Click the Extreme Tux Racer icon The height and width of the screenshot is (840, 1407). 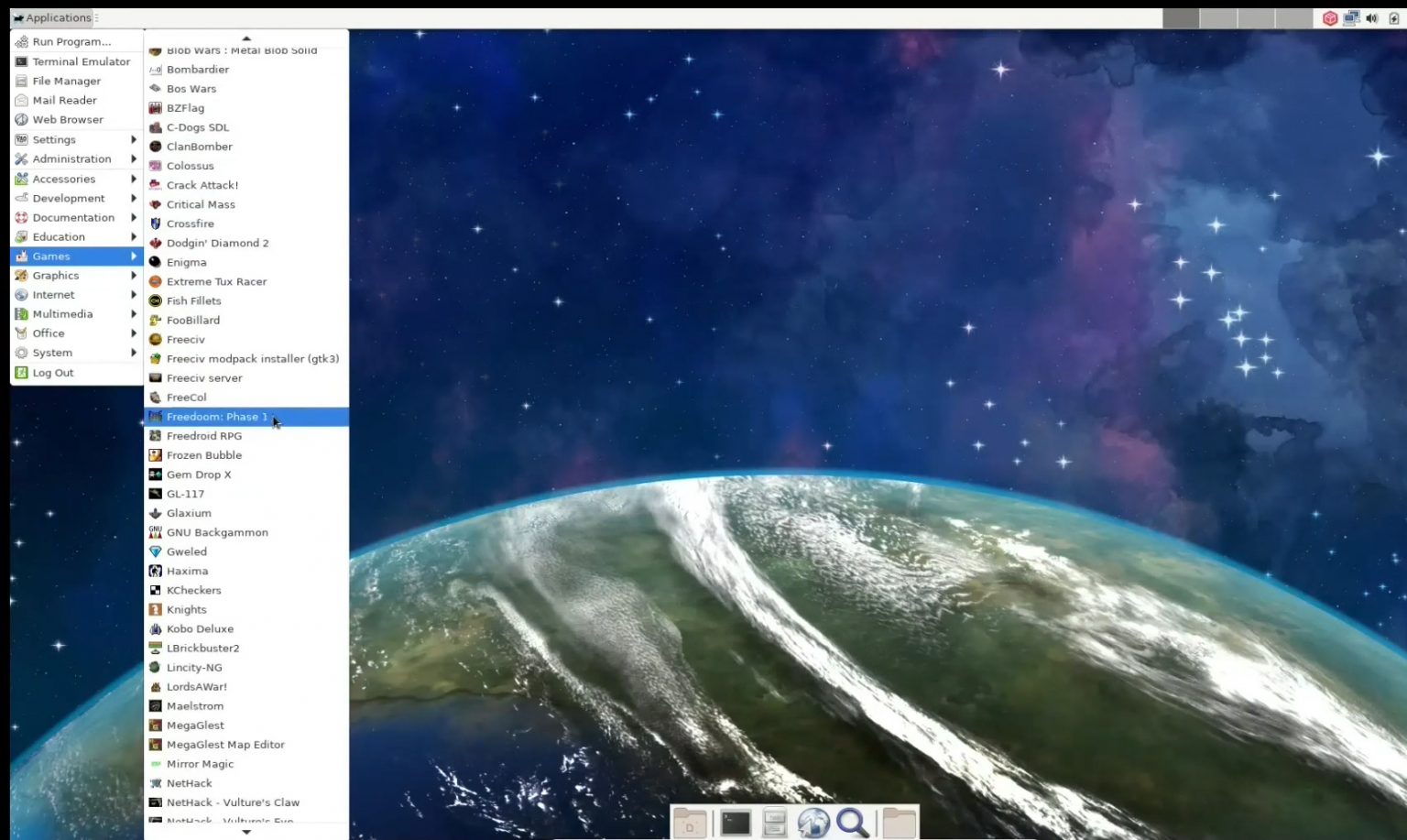pyautogui.click(x=156, y=282)
